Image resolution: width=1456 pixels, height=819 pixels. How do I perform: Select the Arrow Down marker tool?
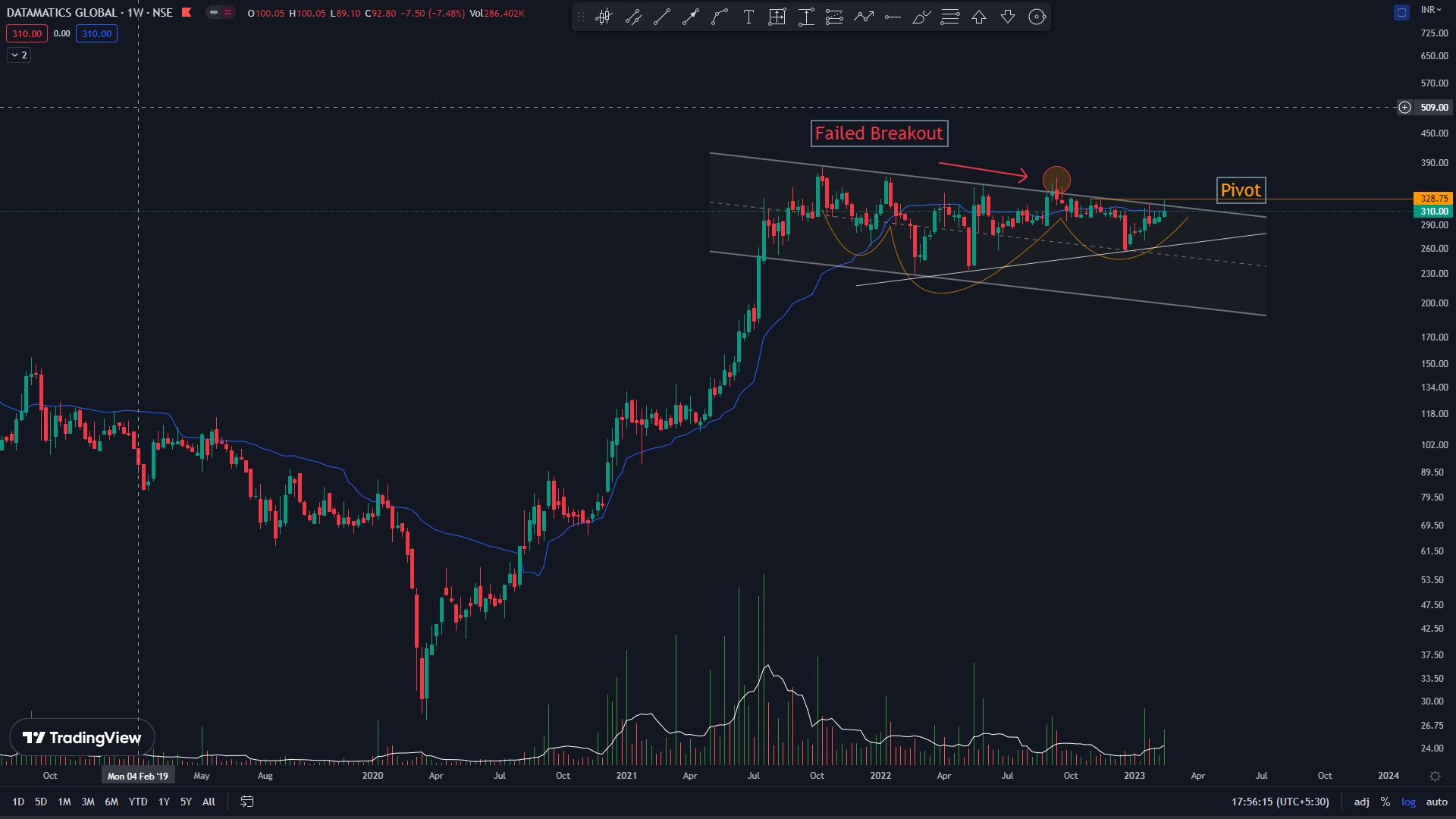pyautogui.click(x=1008, y=17)
